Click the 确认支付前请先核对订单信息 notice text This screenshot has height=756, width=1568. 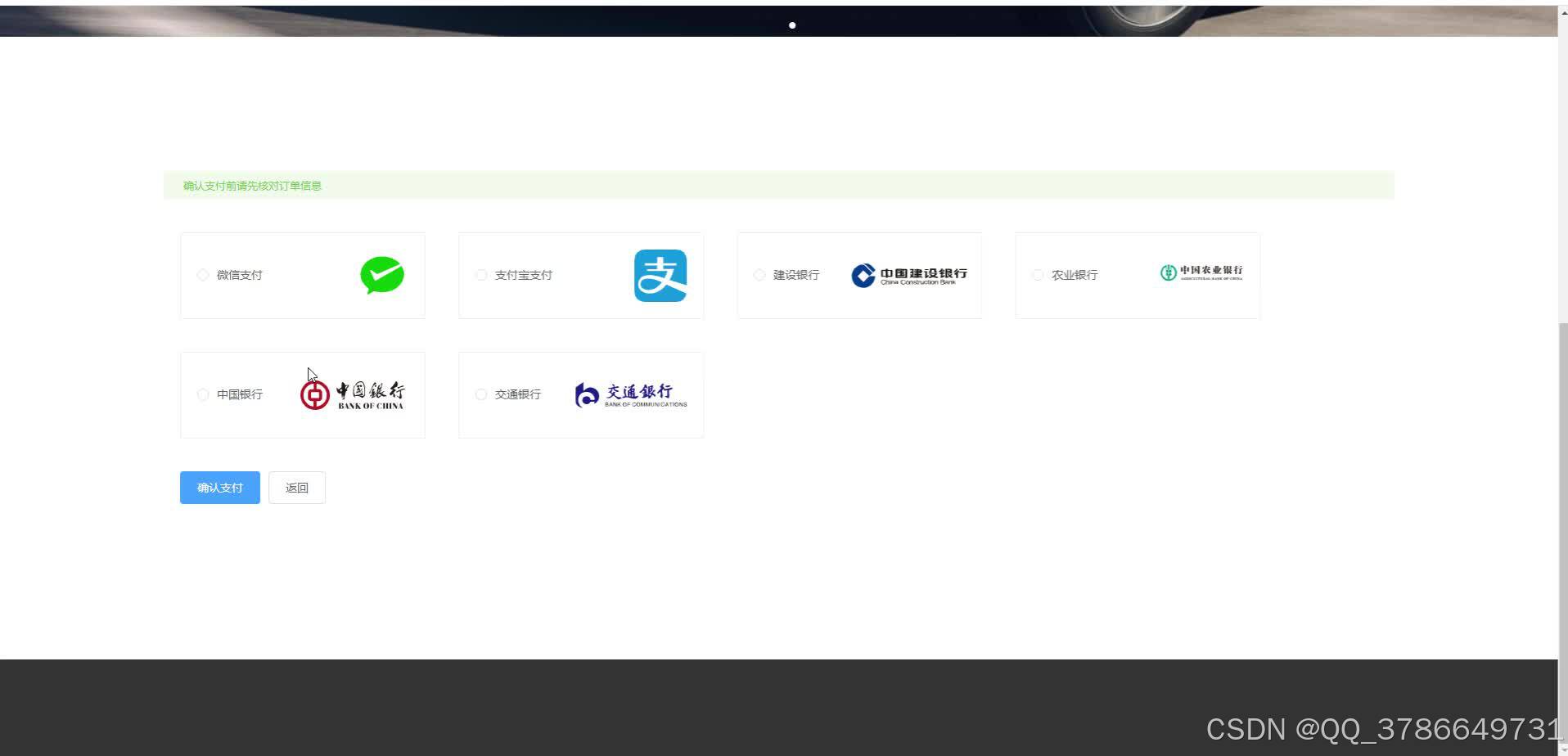pos(252,186)
